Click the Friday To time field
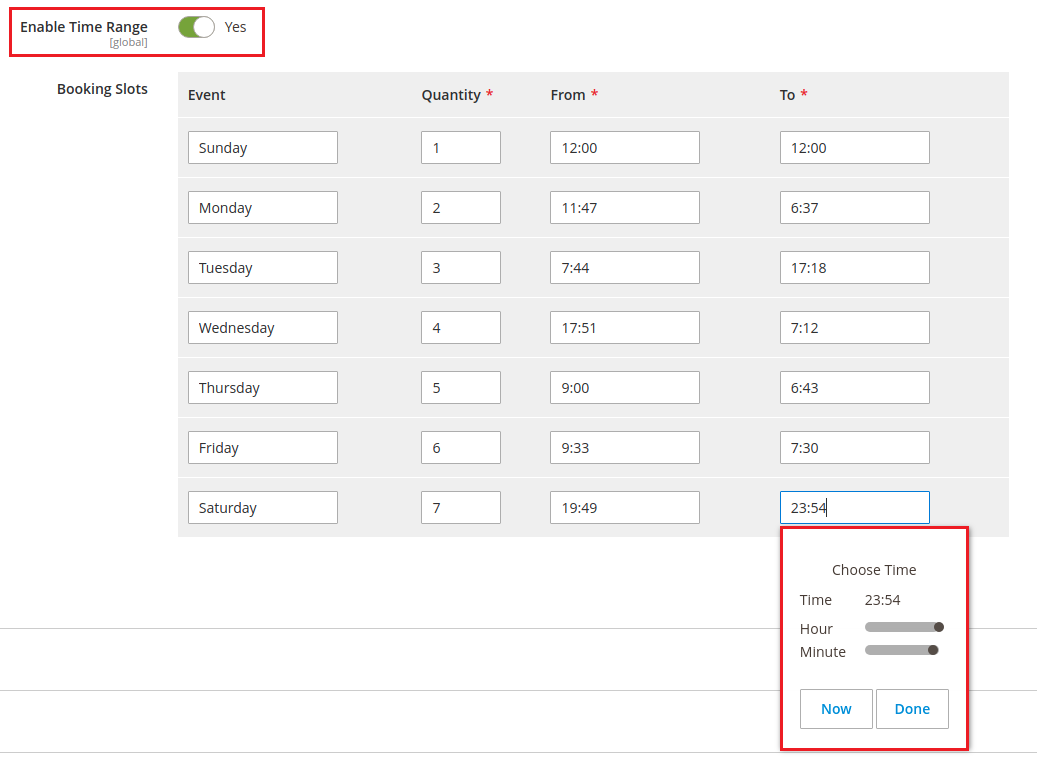Screen dimensions: 1037x757 854,448
